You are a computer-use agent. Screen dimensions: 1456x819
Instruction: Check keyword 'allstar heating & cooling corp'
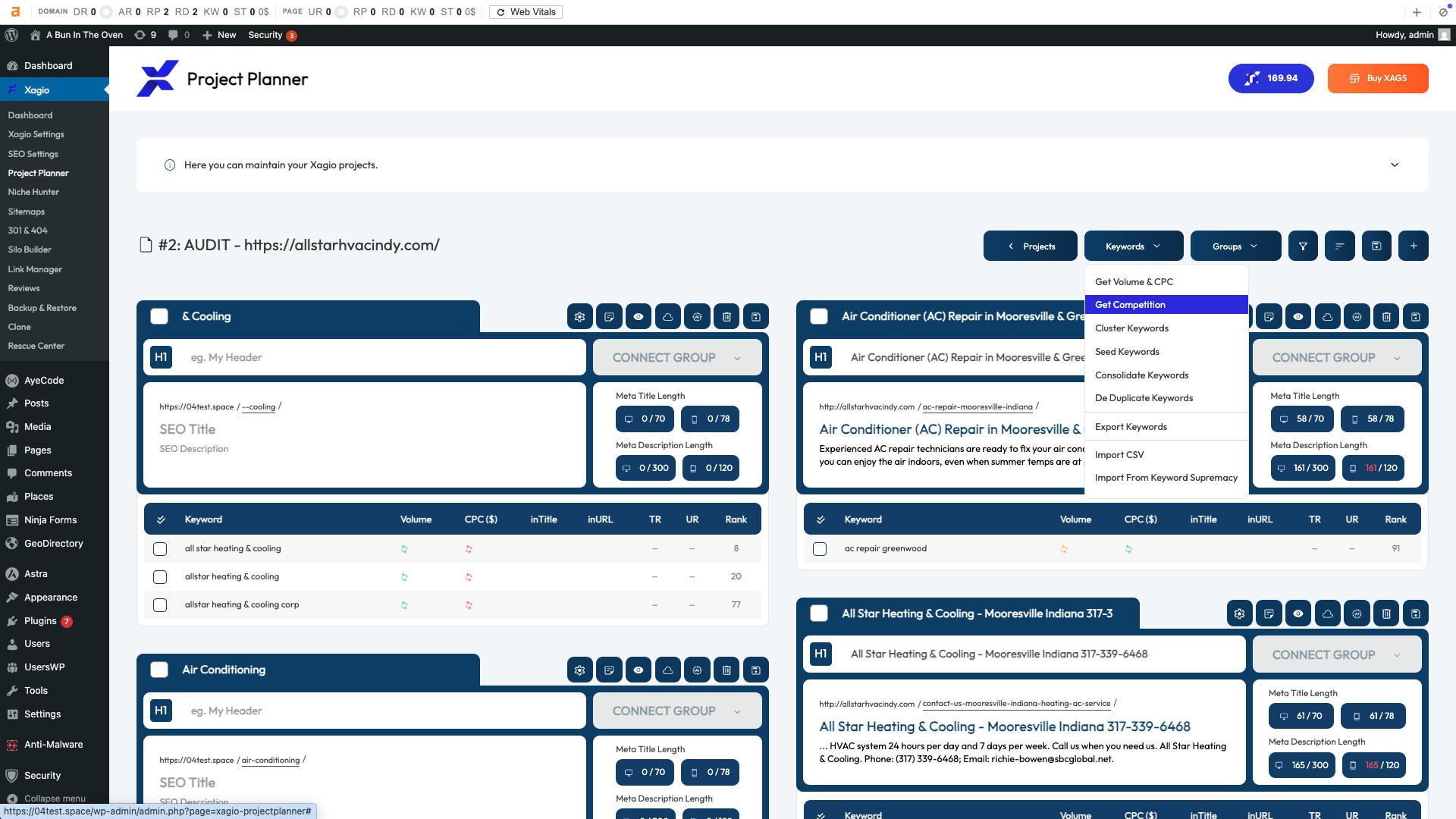(x=160, y=605)
